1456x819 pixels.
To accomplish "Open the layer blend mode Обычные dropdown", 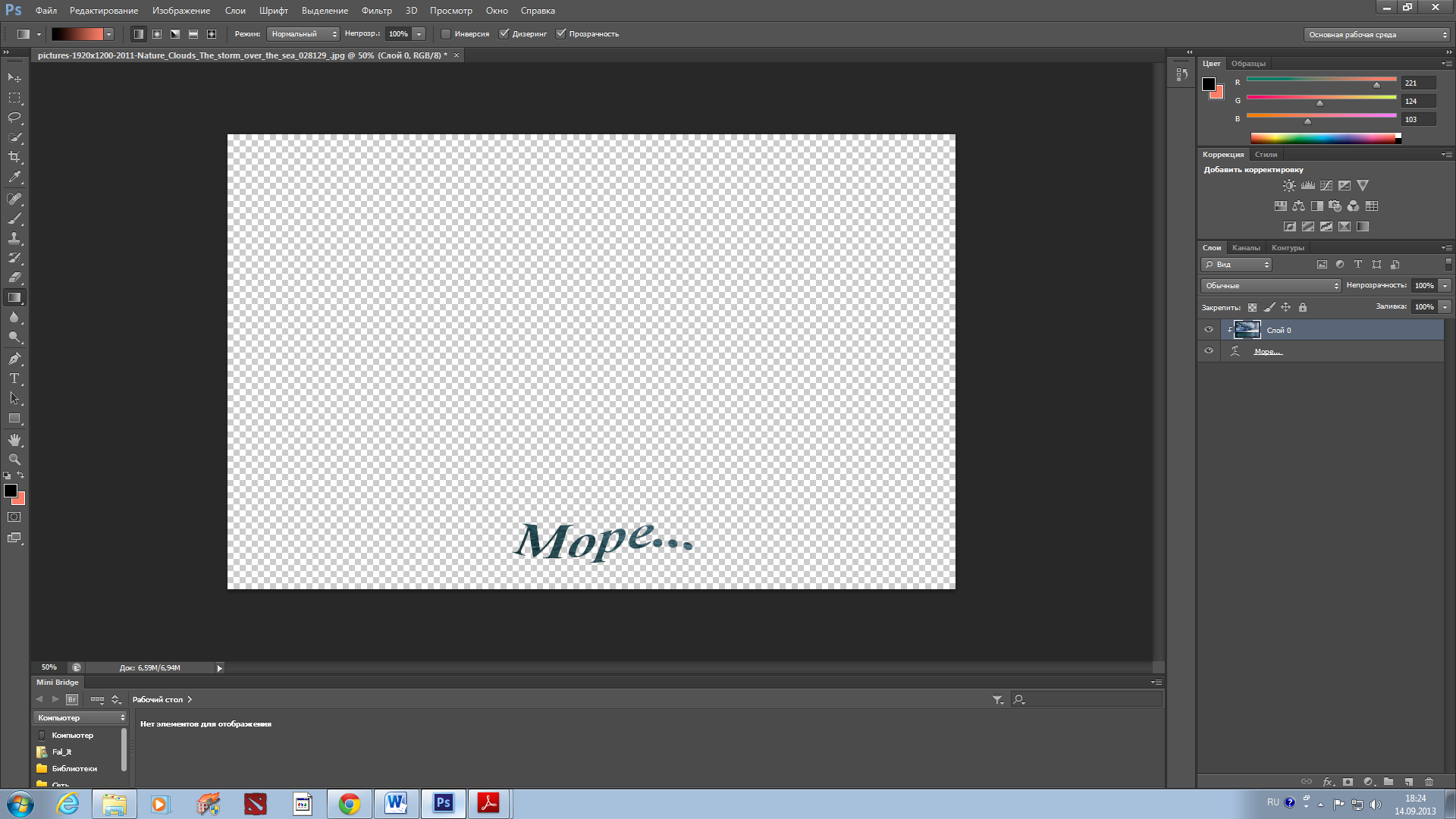I will pyautogui.click(x=1271, y=286).
